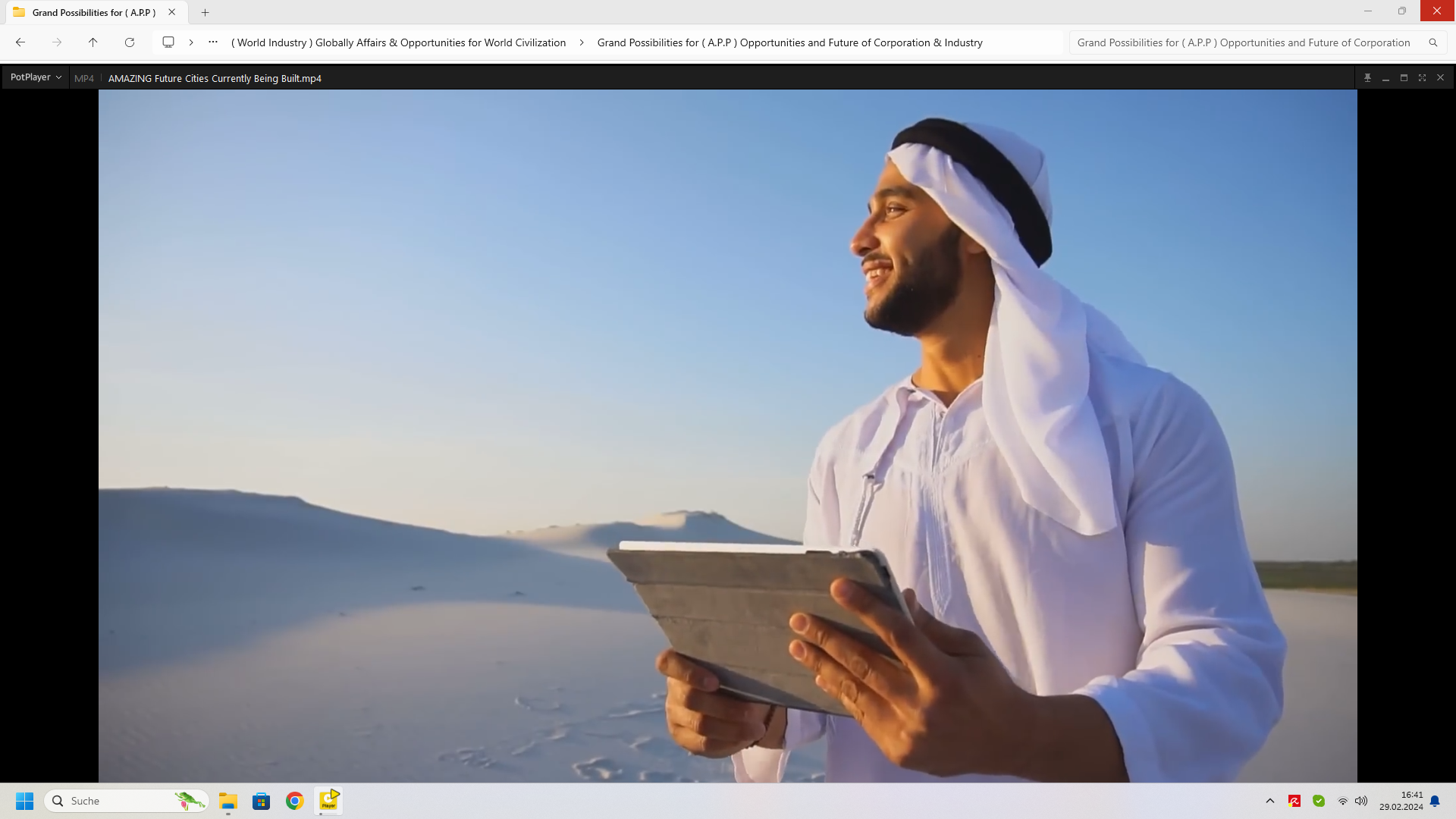Maximize the PotPlayer window
Screen dimensions: 1456x819
click(x=1404, y=78)
